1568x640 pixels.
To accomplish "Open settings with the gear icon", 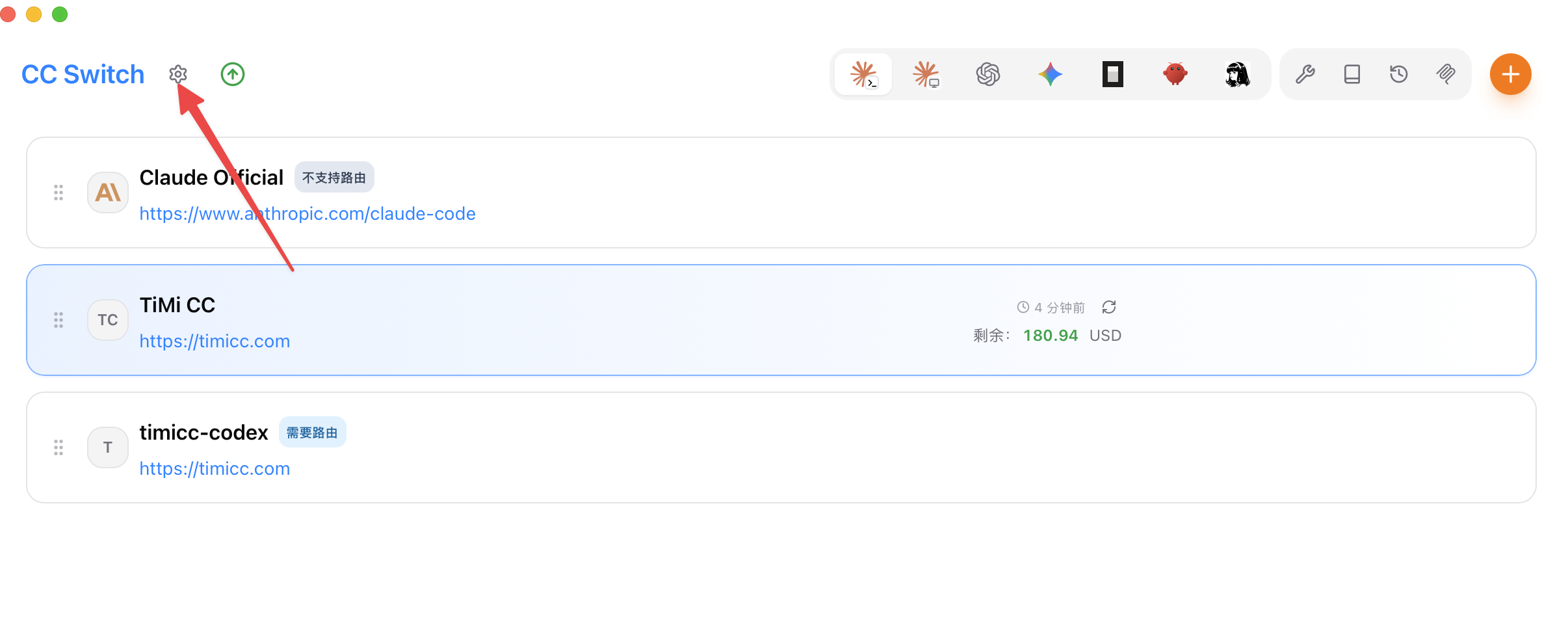I will pos(178,74).
